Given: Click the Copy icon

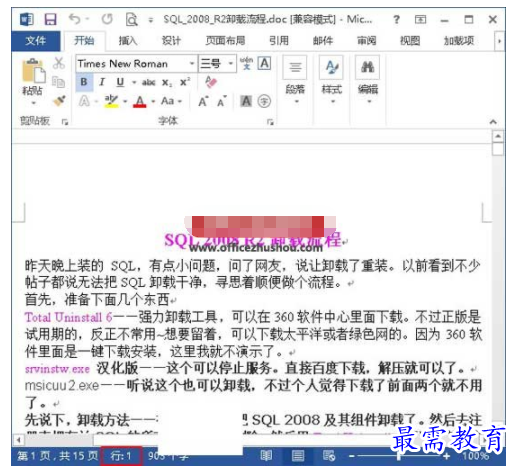Looking at the screenshot, I should click(59, 82).
